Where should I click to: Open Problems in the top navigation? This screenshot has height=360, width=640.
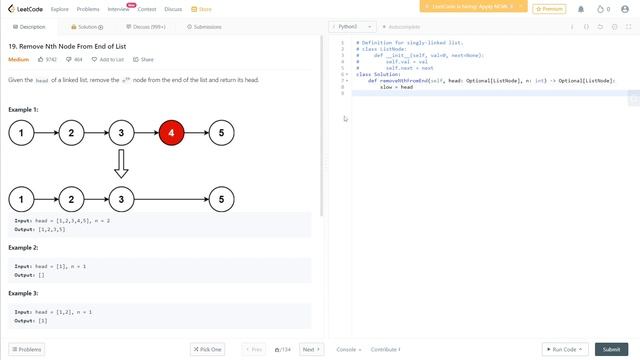pos(88,9)
